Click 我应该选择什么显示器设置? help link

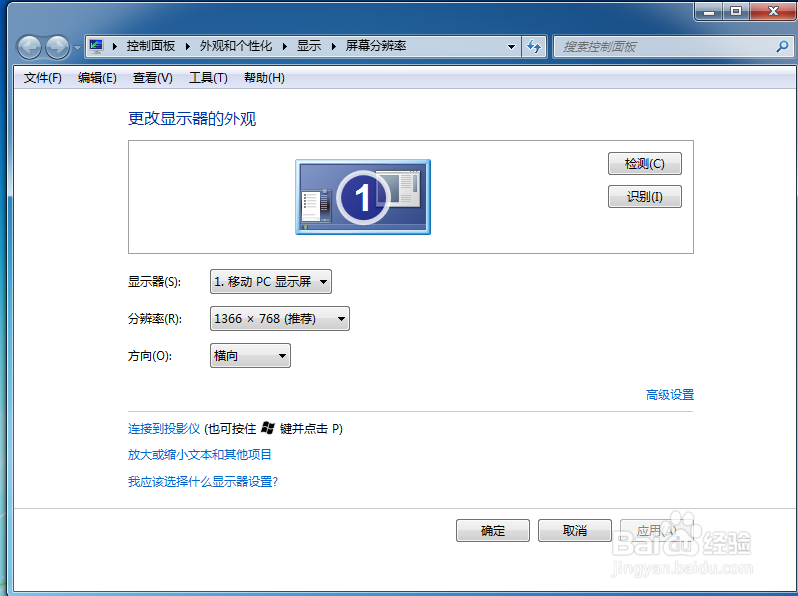point(203,481)
